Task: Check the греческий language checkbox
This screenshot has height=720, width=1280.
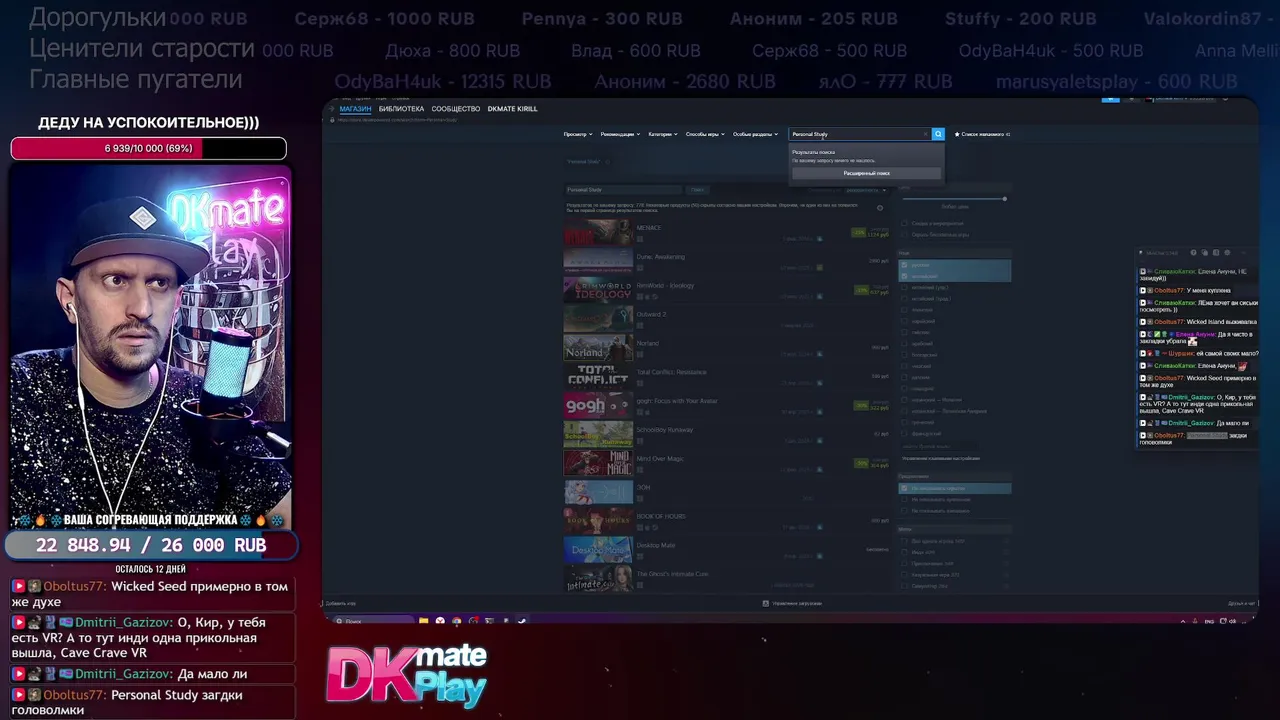Action: click(x=904, y=422)
